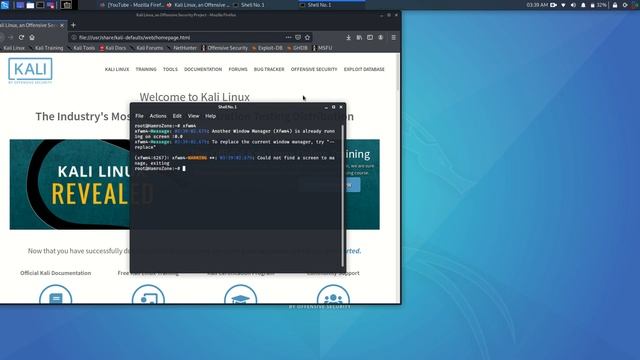
Task: Switch to Kali Linux Firefox taskbar window
Action: click(198, 5)
